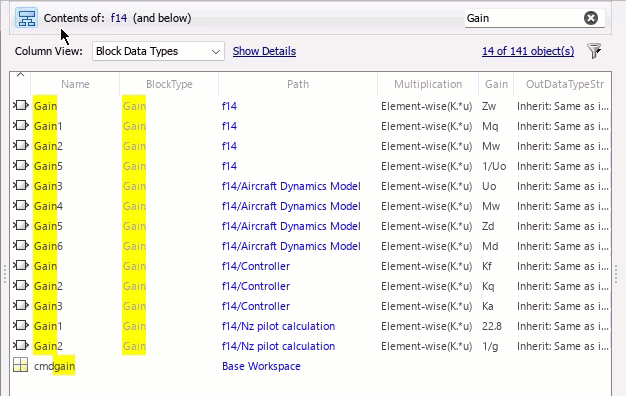Click the Gain column header
This screenshot has height=396, width=626.
tap(496, 84)
